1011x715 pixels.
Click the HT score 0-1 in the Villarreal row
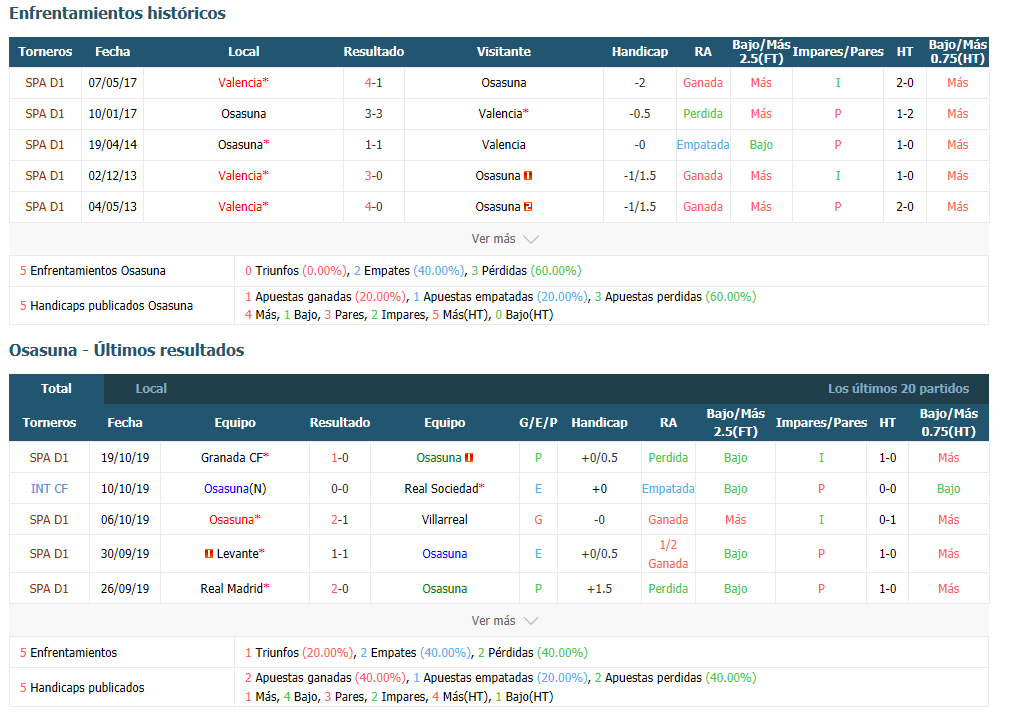tap(887, 519)
